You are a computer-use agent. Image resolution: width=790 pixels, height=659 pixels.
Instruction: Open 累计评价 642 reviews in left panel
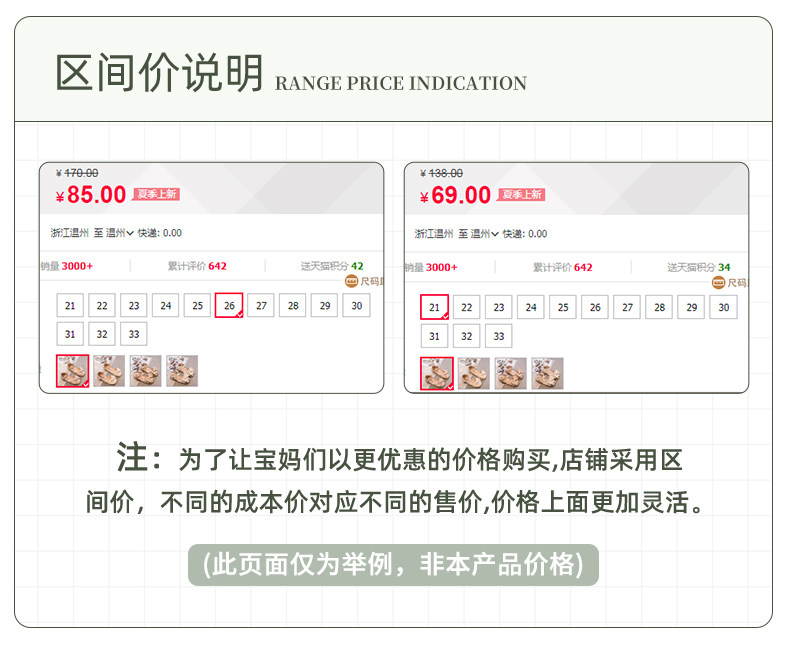point(197,266)
